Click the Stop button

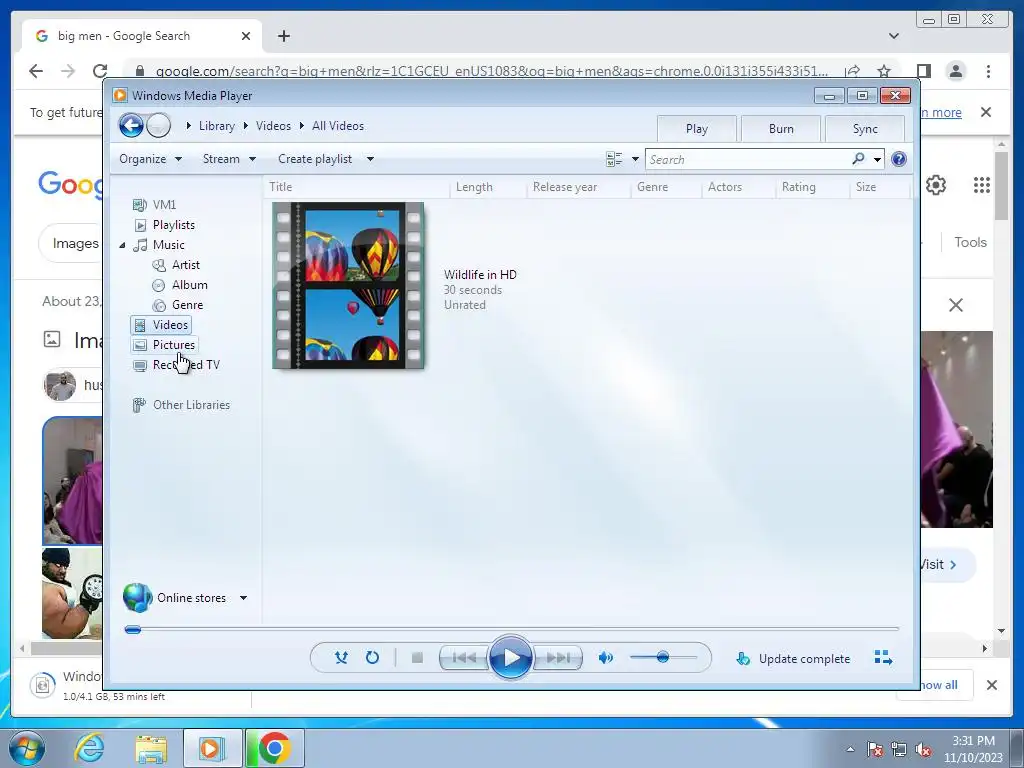coord(417,658)
